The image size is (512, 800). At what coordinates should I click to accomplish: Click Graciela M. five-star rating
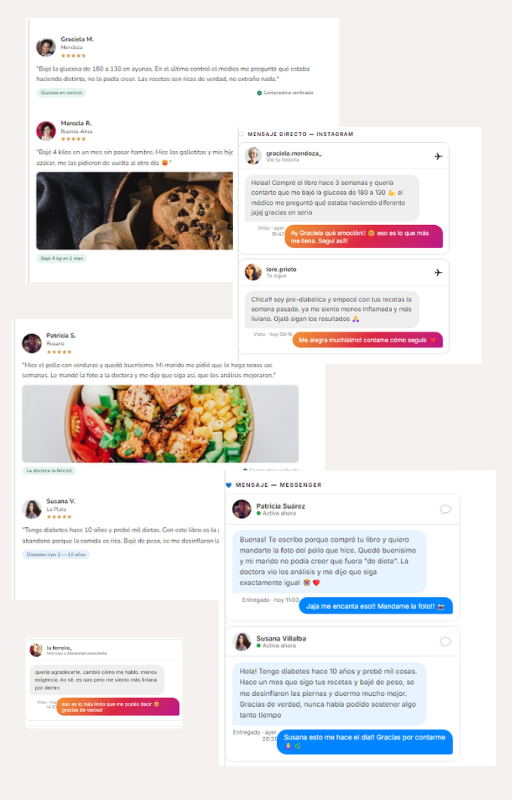point(73,56)
